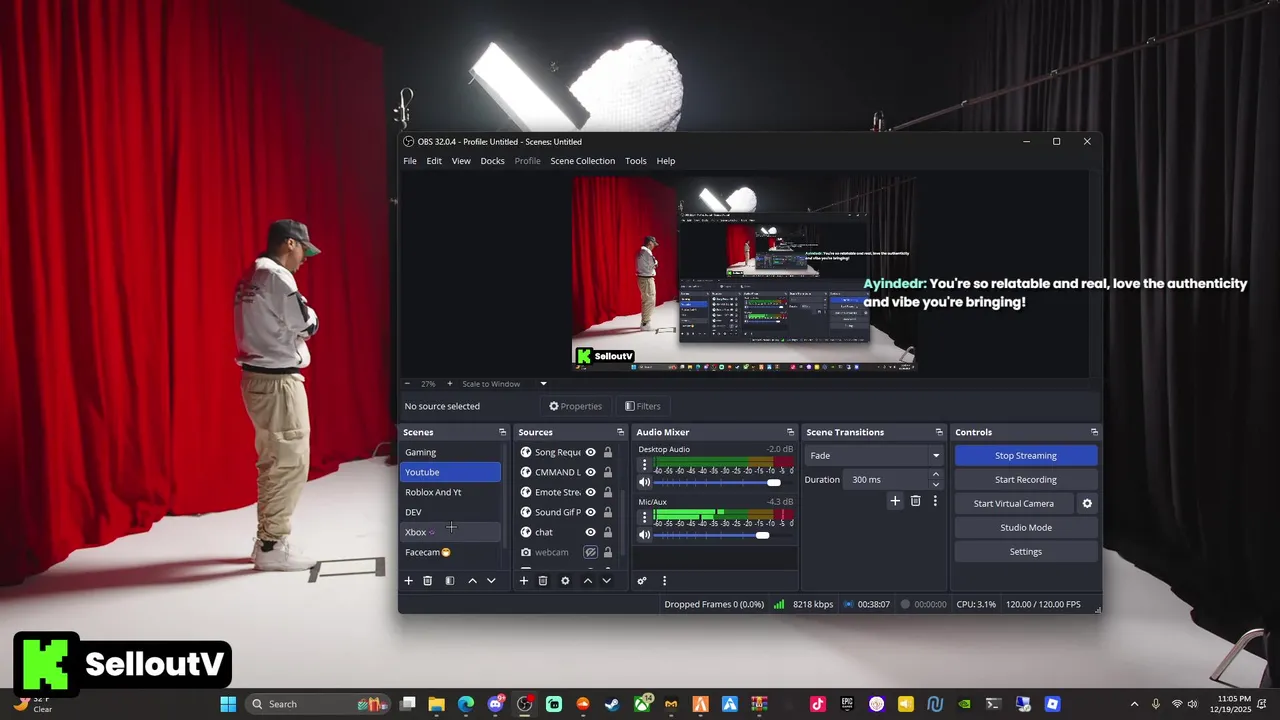The image size is (1280, 720).
Task: Pop out Scene Transitions dock float icon
Action: (939, 432)
